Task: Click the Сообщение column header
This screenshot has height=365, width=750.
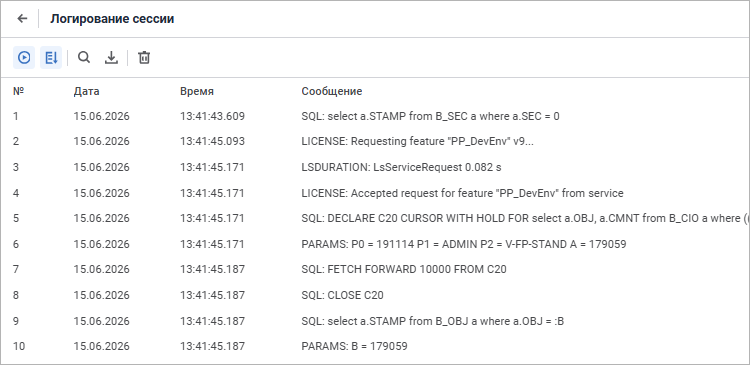Action: click(331, 91)
